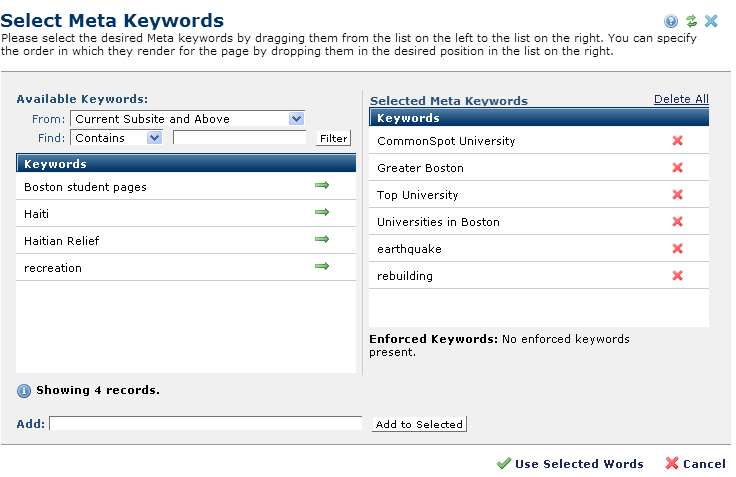
Task: Focus the Add keyword text field
Action: 205,424
